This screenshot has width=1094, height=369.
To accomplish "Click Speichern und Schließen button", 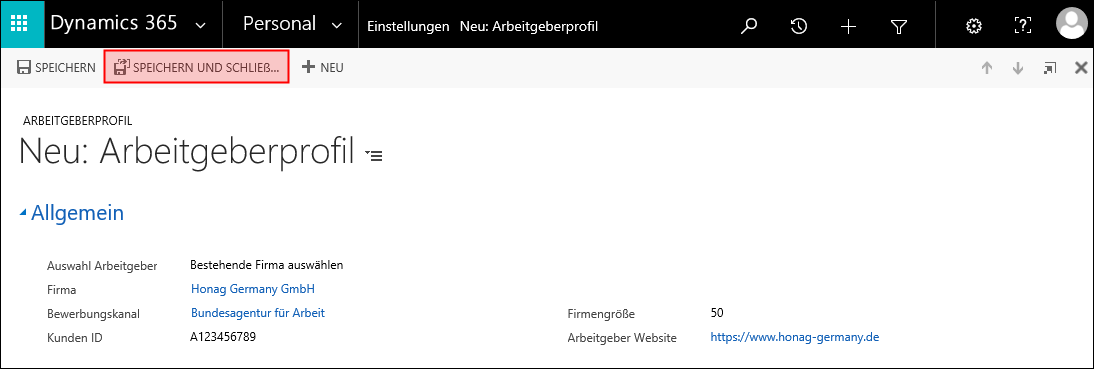I will pyautogui.click(x=196, y=68).
